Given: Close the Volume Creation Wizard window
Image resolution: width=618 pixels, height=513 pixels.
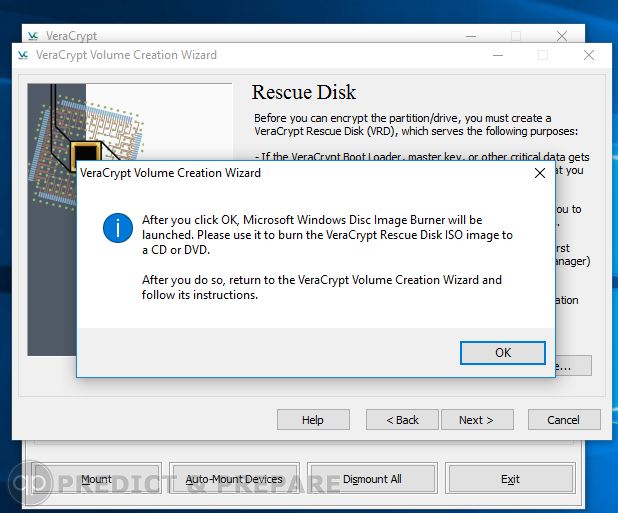Looking at the screenshot, I should click(589, 55).
